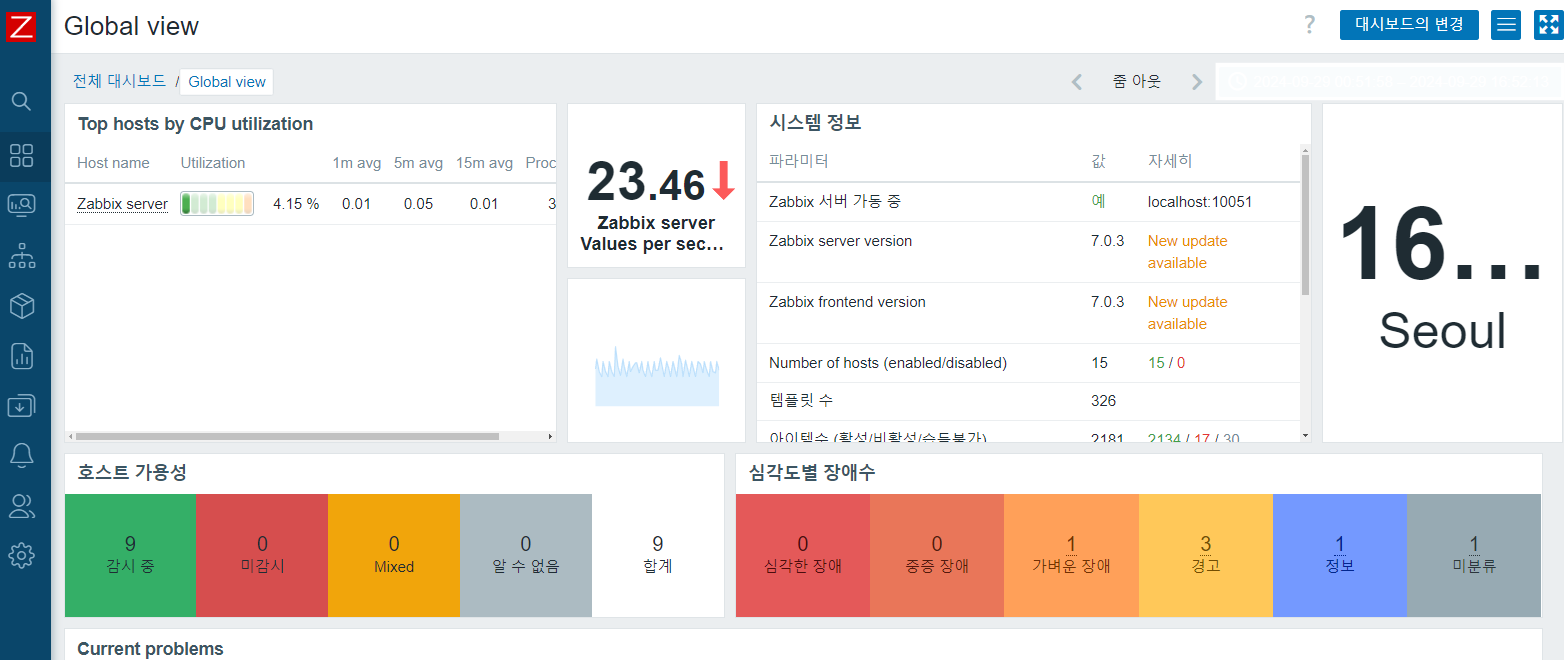Select the 합계 total tile

pyautogui.click(x=658, y=555)
